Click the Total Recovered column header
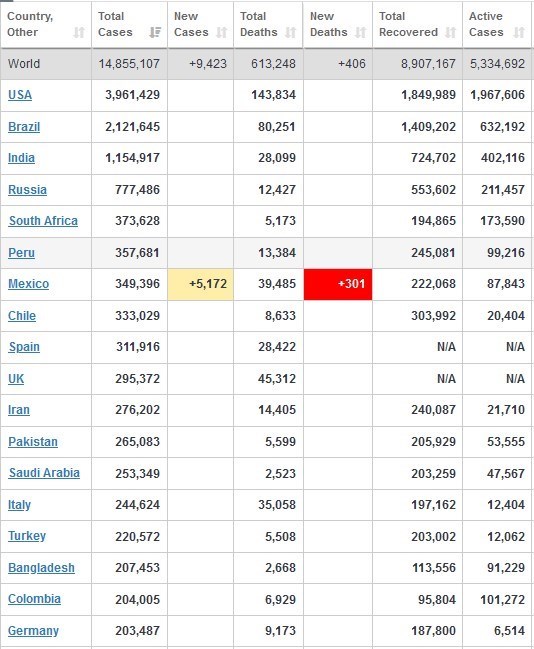 [x=417, y=24]
